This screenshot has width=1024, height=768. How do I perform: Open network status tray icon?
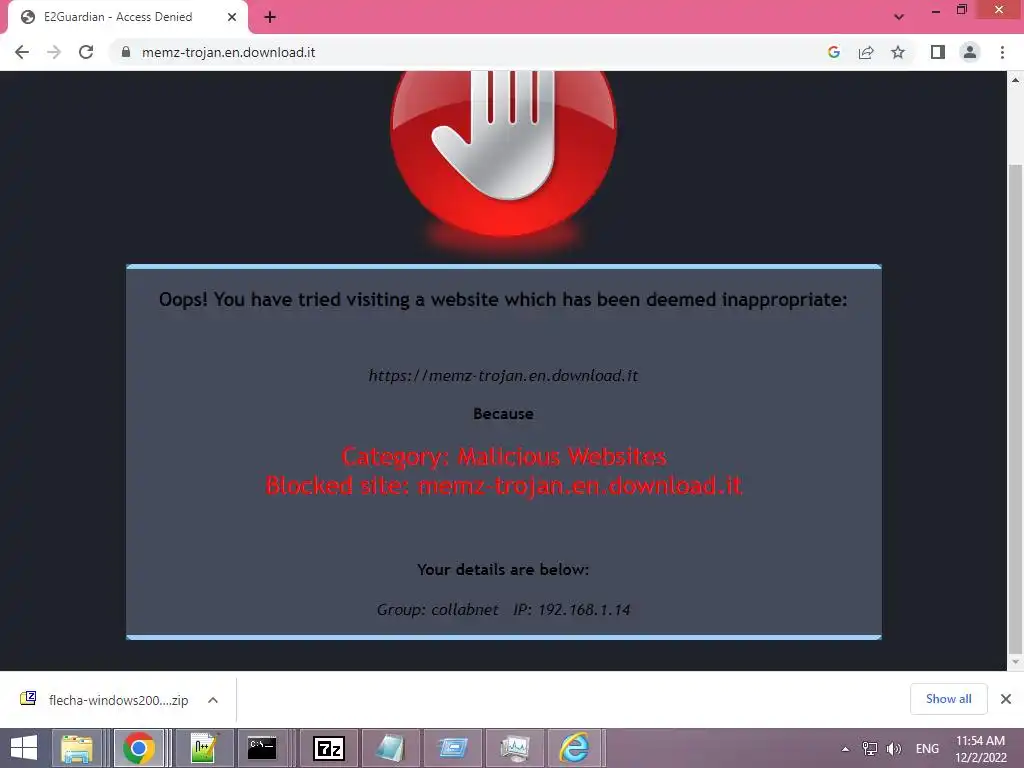pyautogui.click(x=870, y=748)
